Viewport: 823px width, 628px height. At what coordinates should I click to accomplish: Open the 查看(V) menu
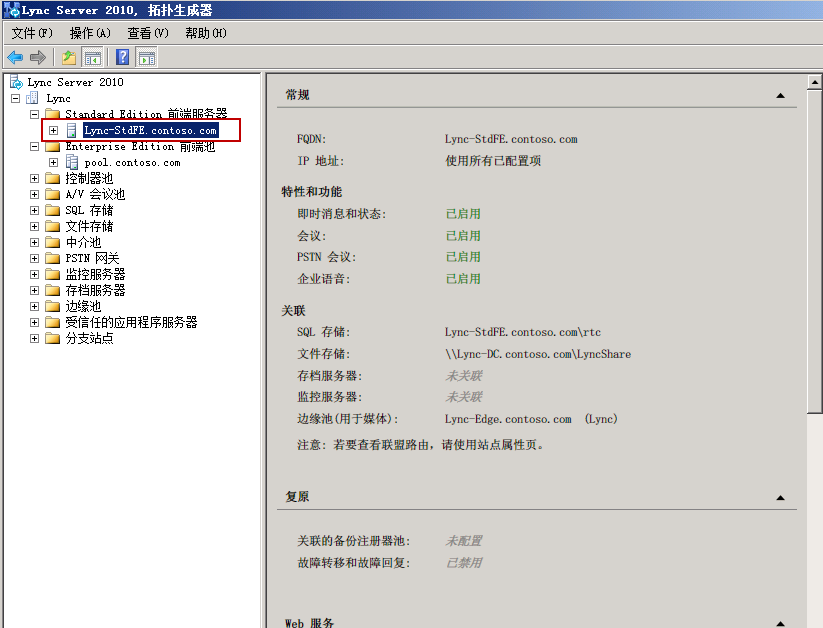tap(148, 33)
